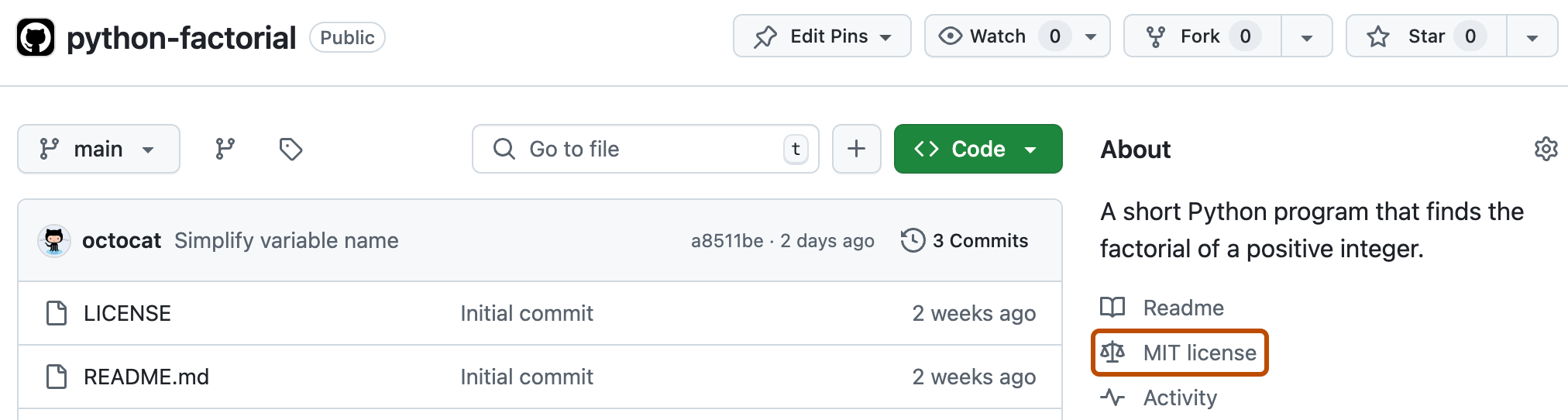The image size is (1568, 420).
Task: Click the GitHub octocat logo icon
Action: tap(36, 37)
